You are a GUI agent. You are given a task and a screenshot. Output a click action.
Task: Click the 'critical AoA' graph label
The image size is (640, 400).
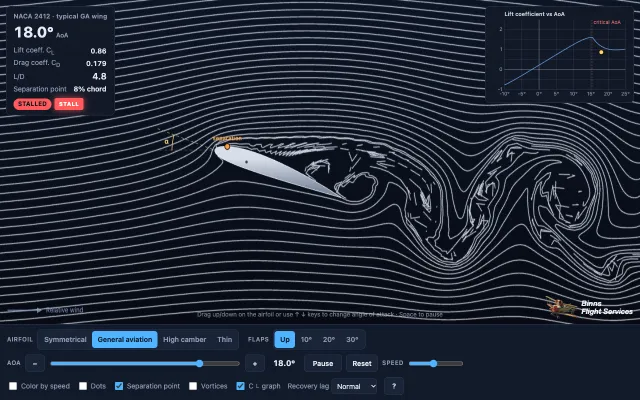[x=607, y=22]
